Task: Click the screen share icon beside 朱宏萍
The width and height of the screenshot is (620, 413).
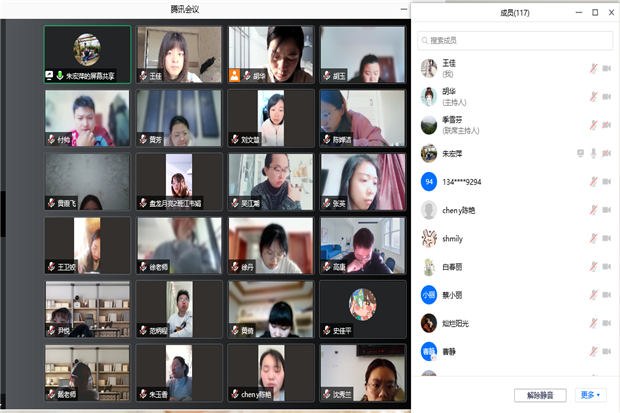Action: tap(580, 153)
